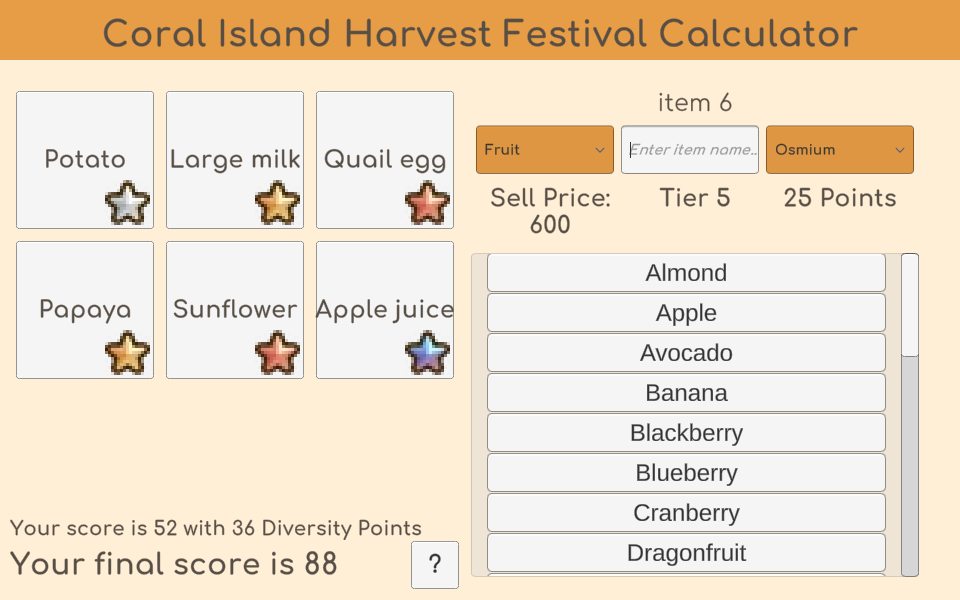The image size is (960, 600).
Task: Select Dragonfruit at the bottom of the list
Action: coord(686,552)
